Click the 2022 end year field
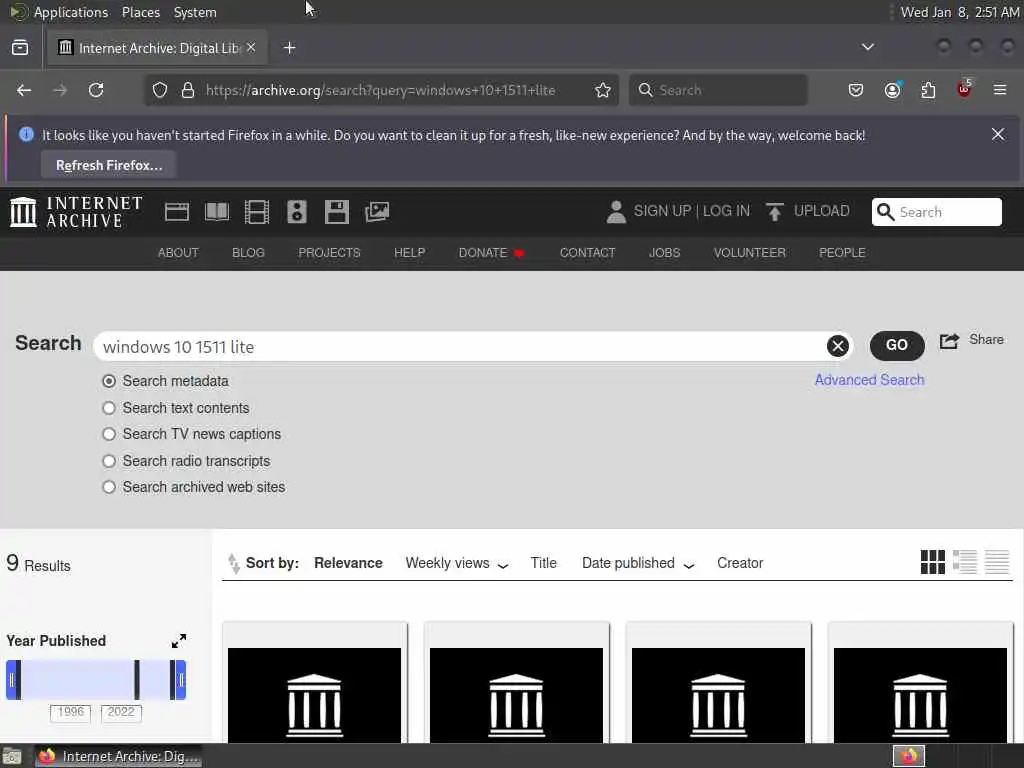Image resolution: width=1024 pixels, height=768 pixels. pos(121,712)
